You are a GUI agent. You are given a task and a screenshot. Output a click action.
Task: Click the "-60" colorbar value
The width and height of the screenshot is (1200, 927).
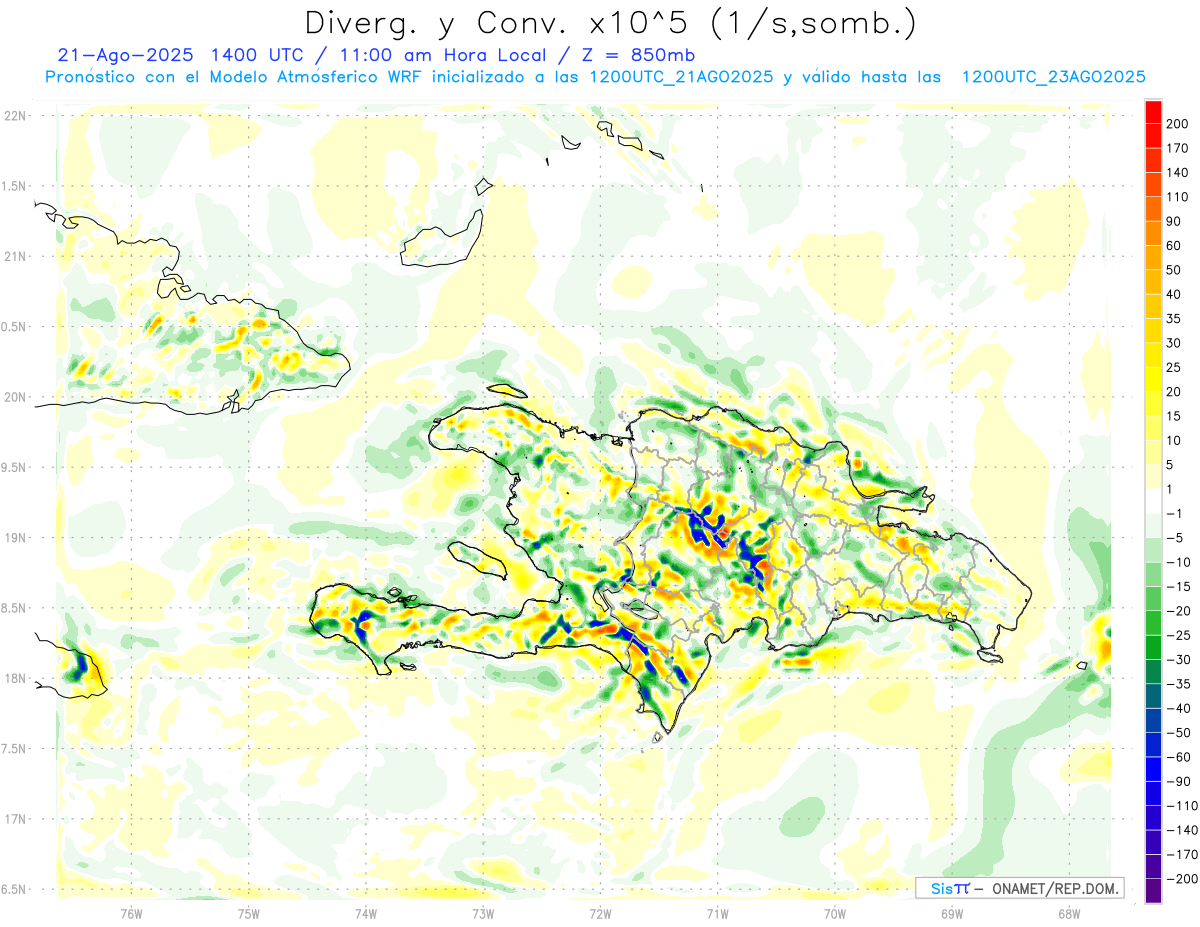(x=1178, y=757)
